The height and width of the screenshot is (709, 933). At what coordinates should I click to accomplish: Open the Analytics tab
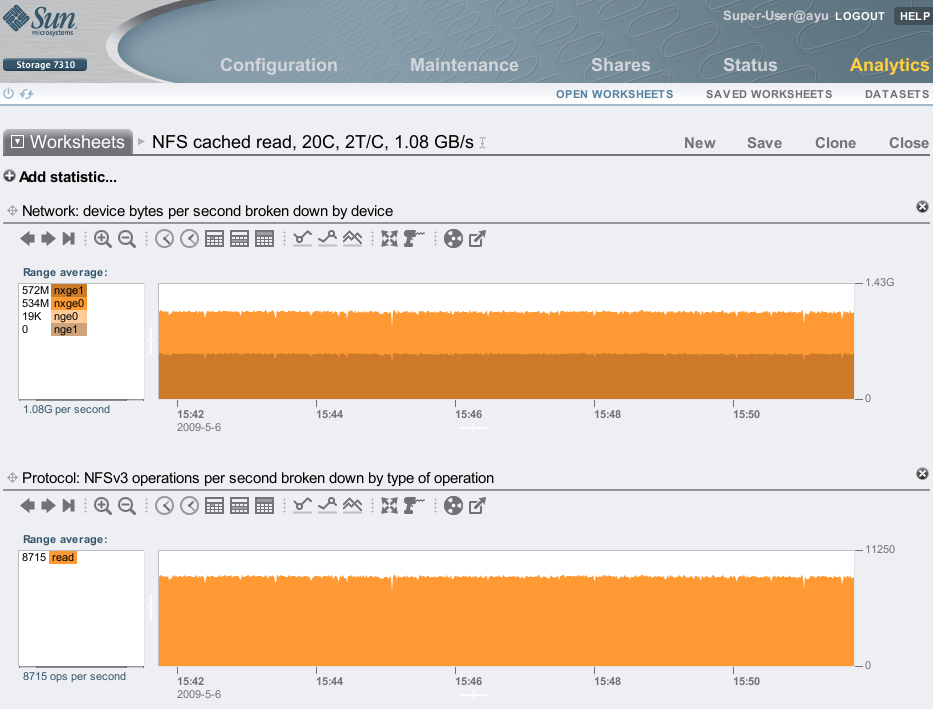pyautogui.click(x=889, y=65)
